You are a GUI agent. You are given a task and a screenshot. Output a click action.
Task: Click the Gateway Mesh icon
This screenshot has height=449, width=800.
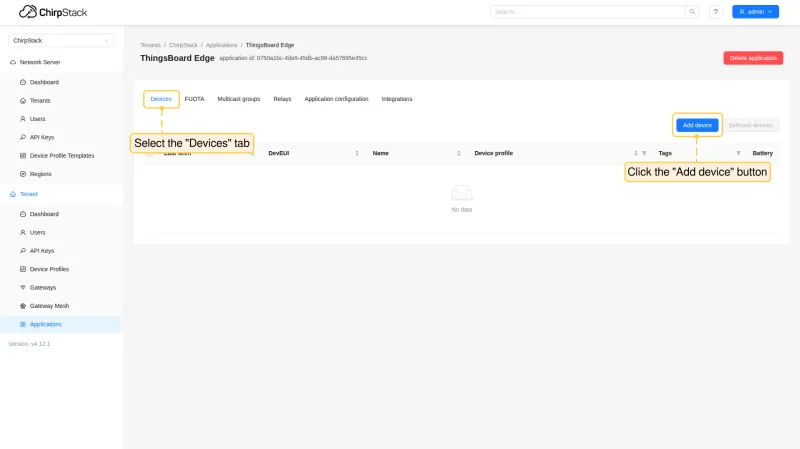23,306
